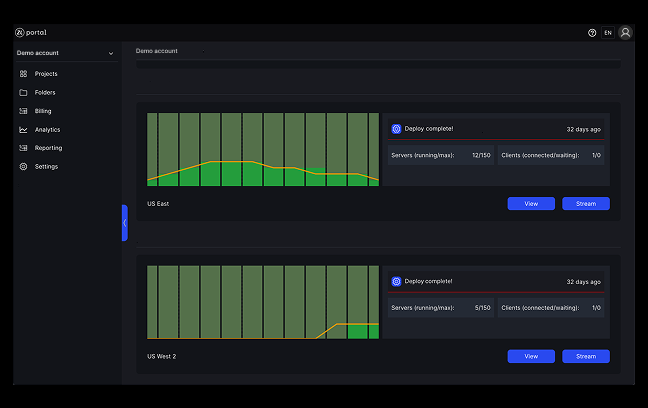Click the Settings gear icon
648x408 pixels.
[x=23, y=167]
